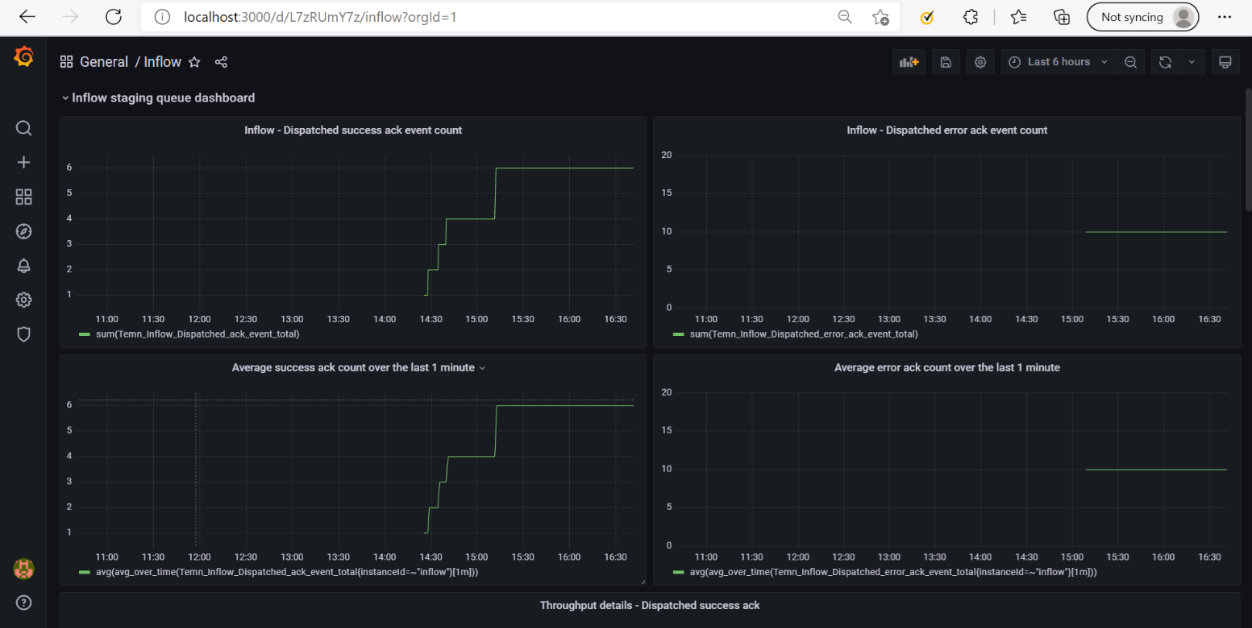1252x628 pixels.
Task: Open the Explore compass icon
Action: [x=24, y=231]
